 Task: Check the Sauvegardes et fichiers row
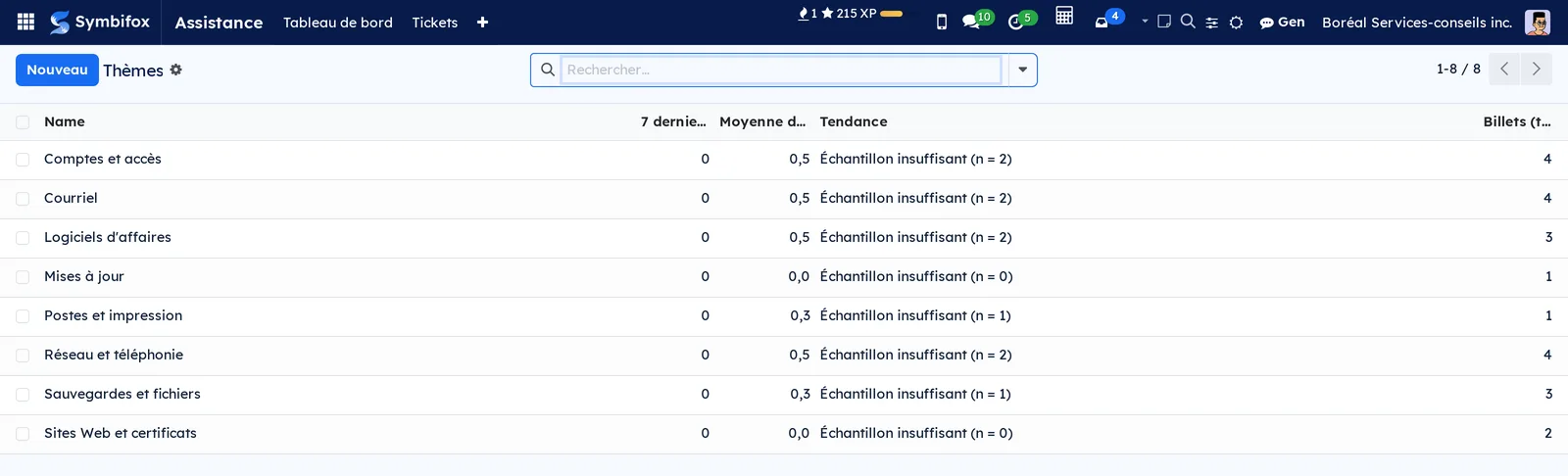[23, 395]
